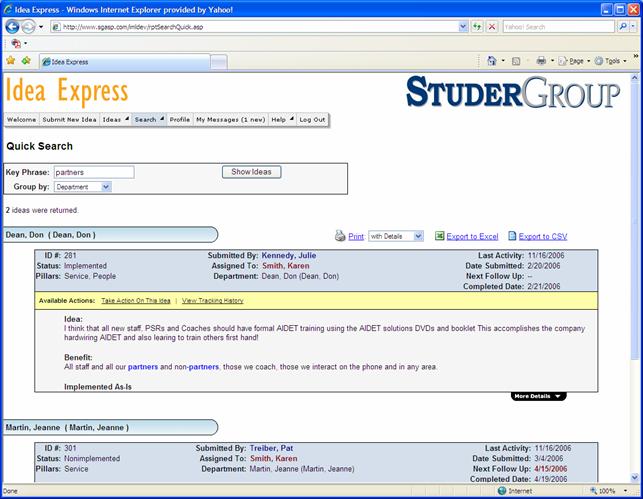Click the CSV document icon
This screenshot has width=643, height=499.
(x=512, y=236)
